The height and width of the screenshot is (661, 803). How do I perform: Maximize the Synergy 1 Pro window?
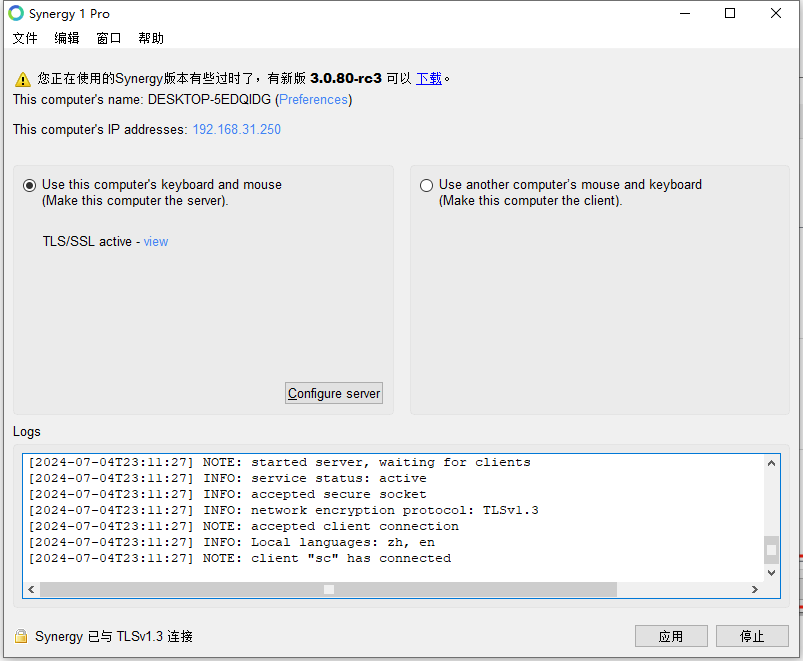[730, 13]
